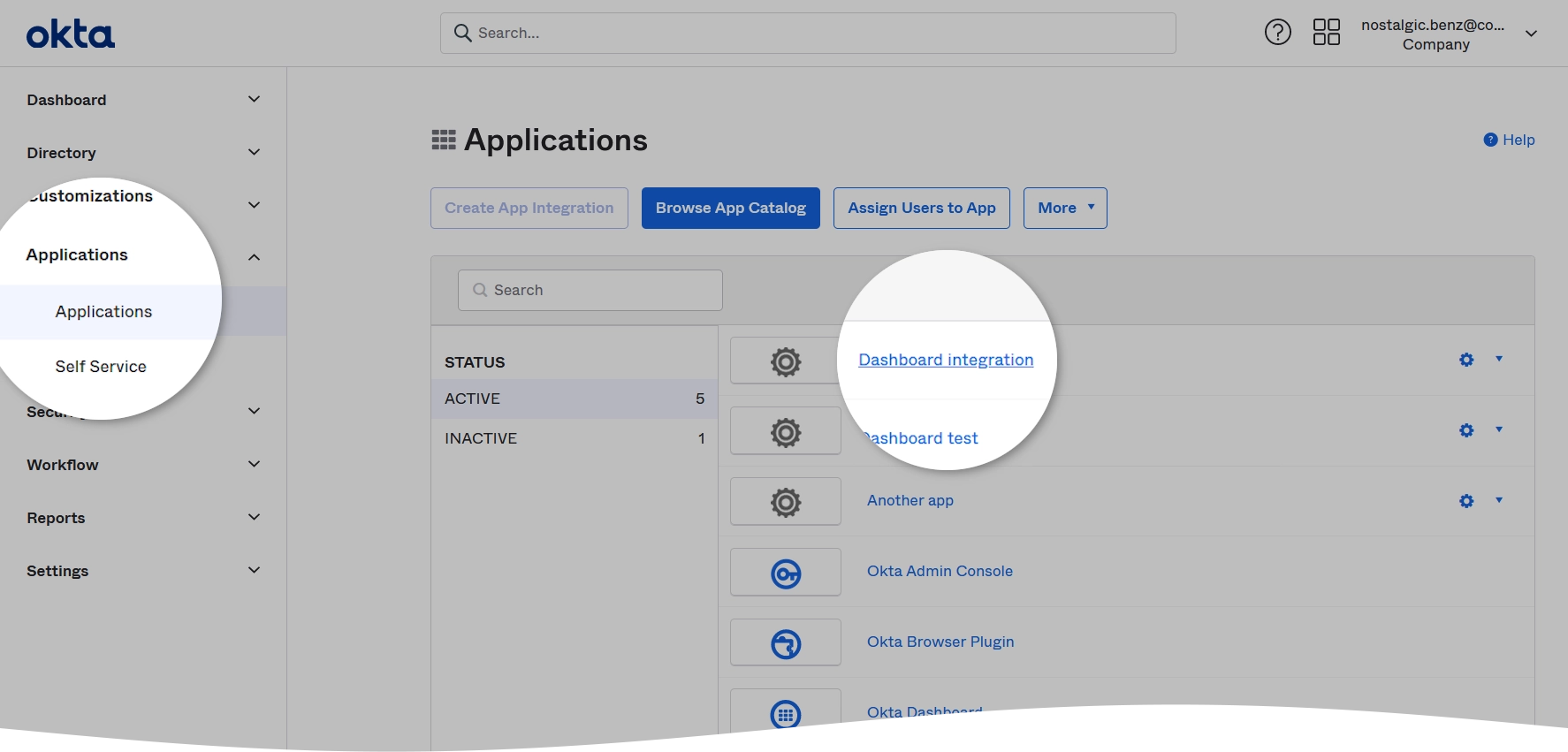
Task: Open Directory in the sidebar
Action: tap(61, 153)
